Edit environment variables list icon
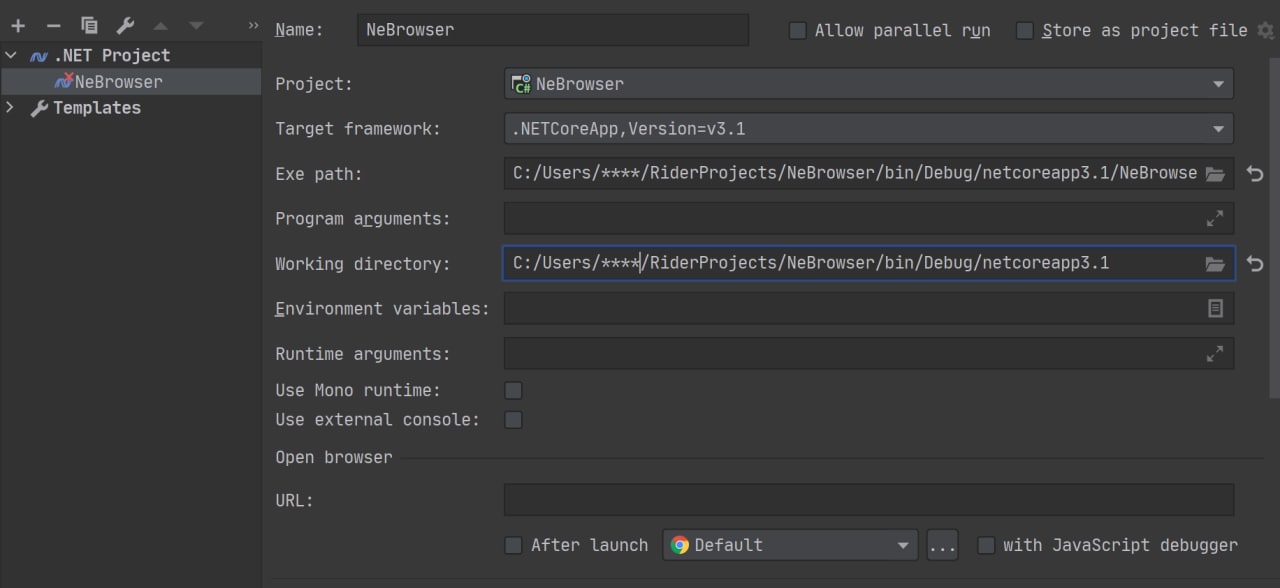 1215,309
